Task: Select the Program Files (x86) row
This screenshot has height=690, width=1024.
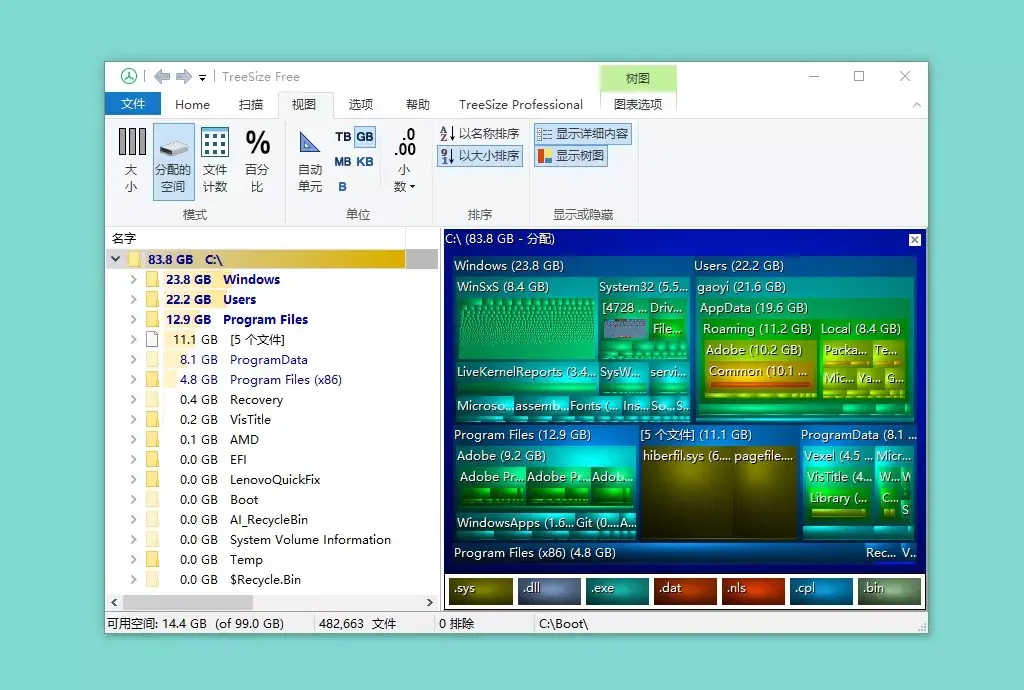Action: tap(272, 379)
